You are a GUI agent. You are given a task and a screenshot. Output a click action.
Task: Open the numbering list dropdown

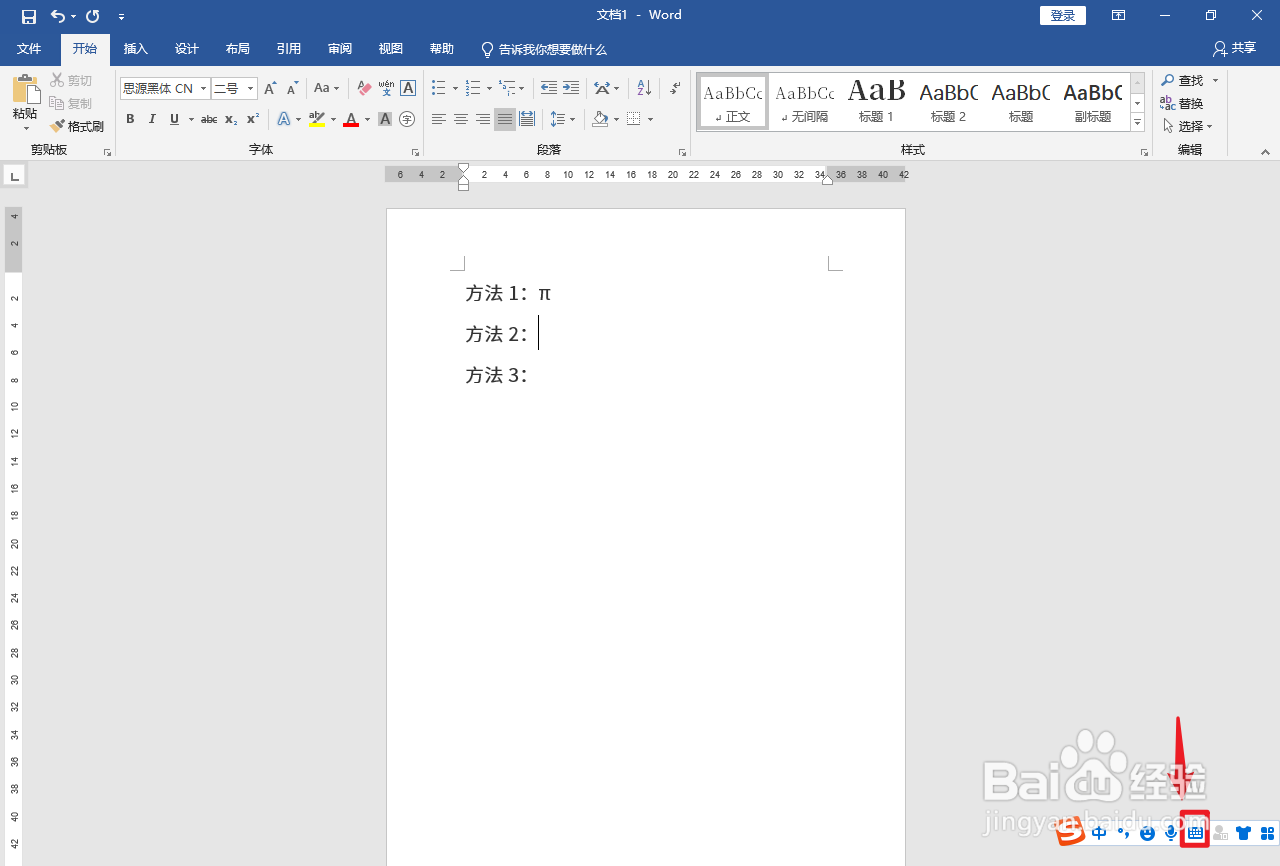pyautogui.click(x=489, y=89)
